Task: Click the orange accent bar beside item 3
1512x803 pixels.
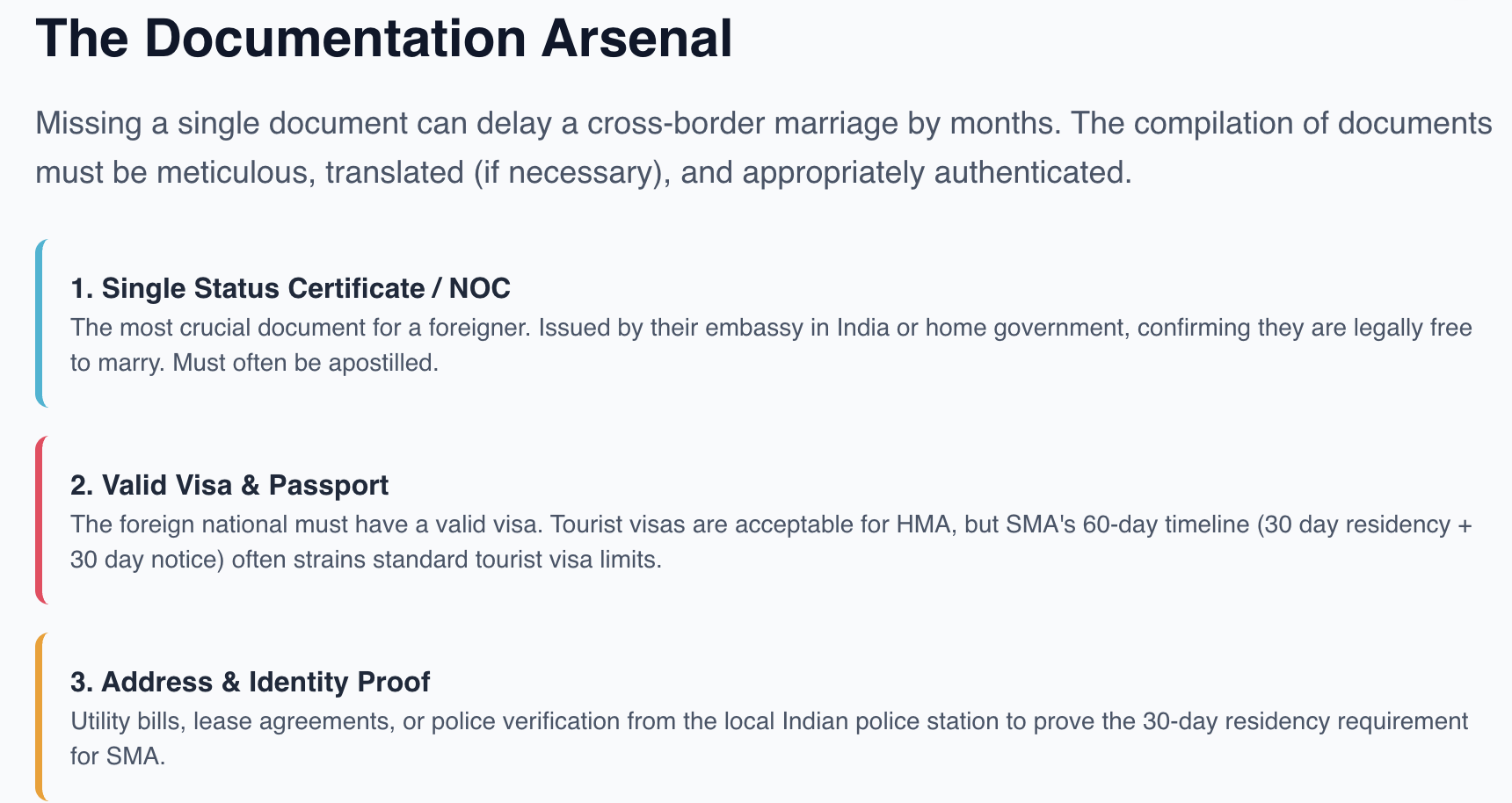Action: 40,717
